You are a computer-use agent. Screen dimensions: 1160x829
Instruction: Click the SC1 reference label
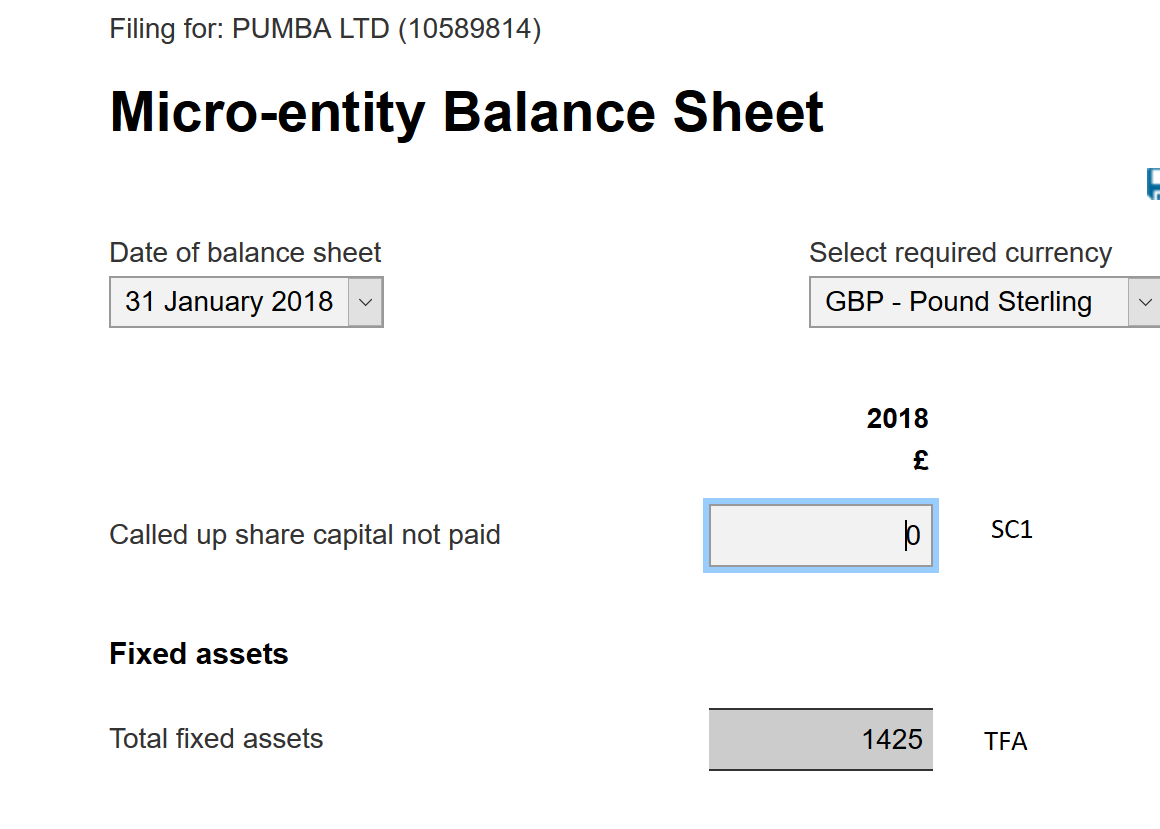[x=1011, y=530]
